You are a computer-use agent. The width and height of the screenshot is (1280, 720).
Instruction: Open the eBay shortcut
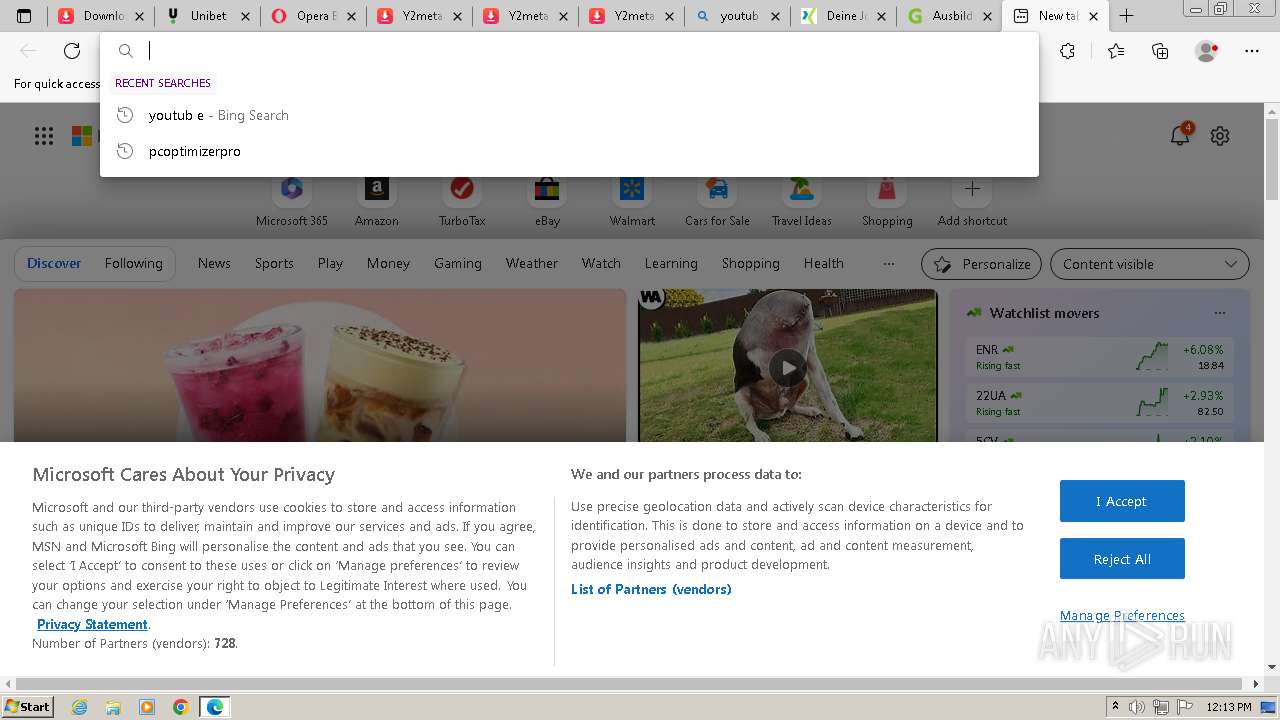point(547,200)
